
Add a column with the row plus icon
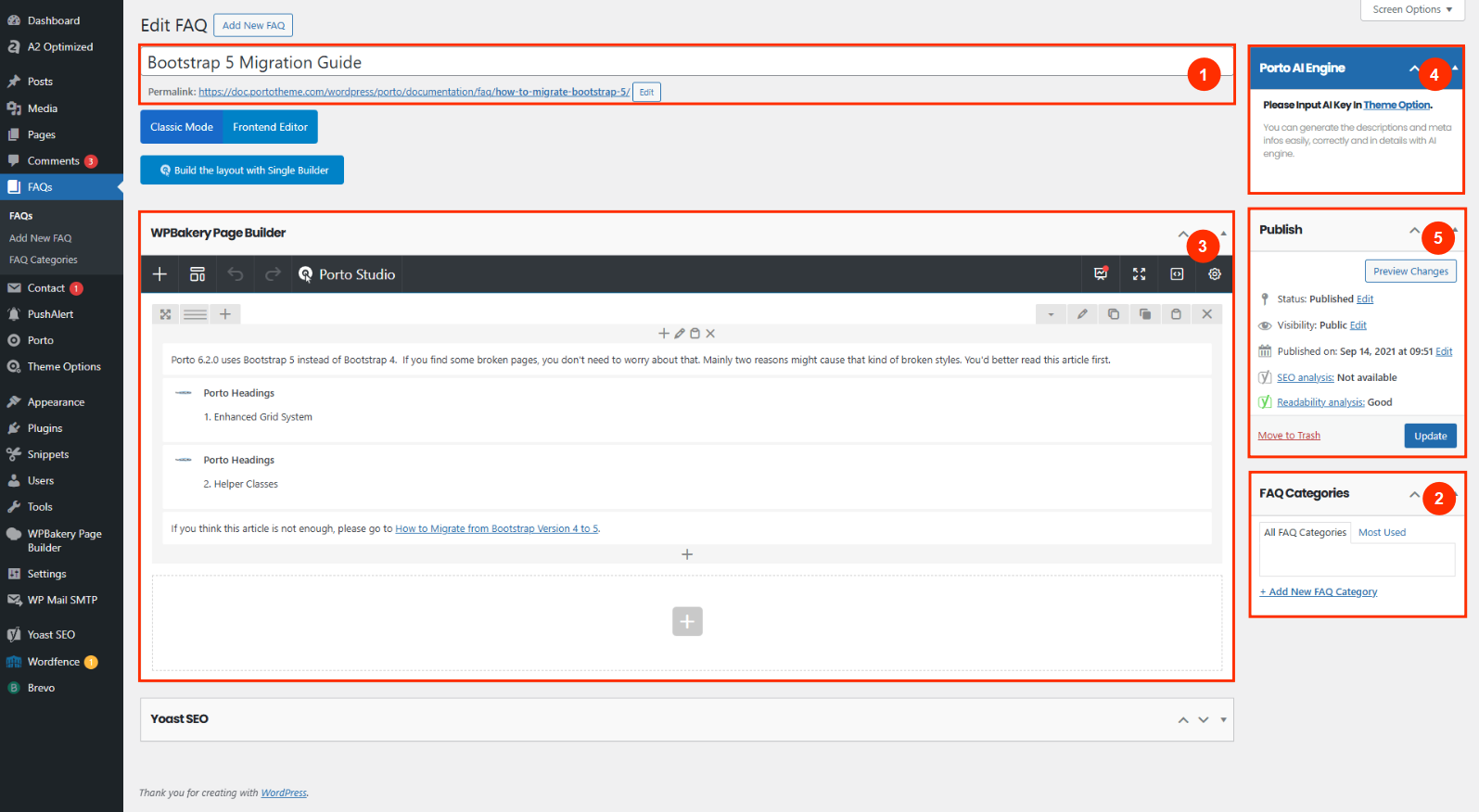click(x=225, y=314)
